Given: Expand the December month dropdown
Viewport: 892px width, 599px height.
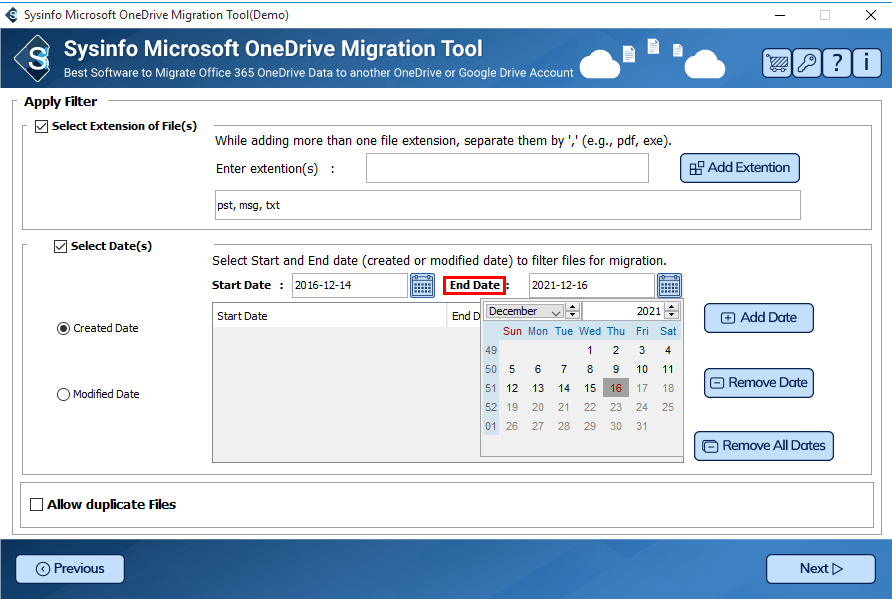Looking at the screenshot, I should coord(556,312).
